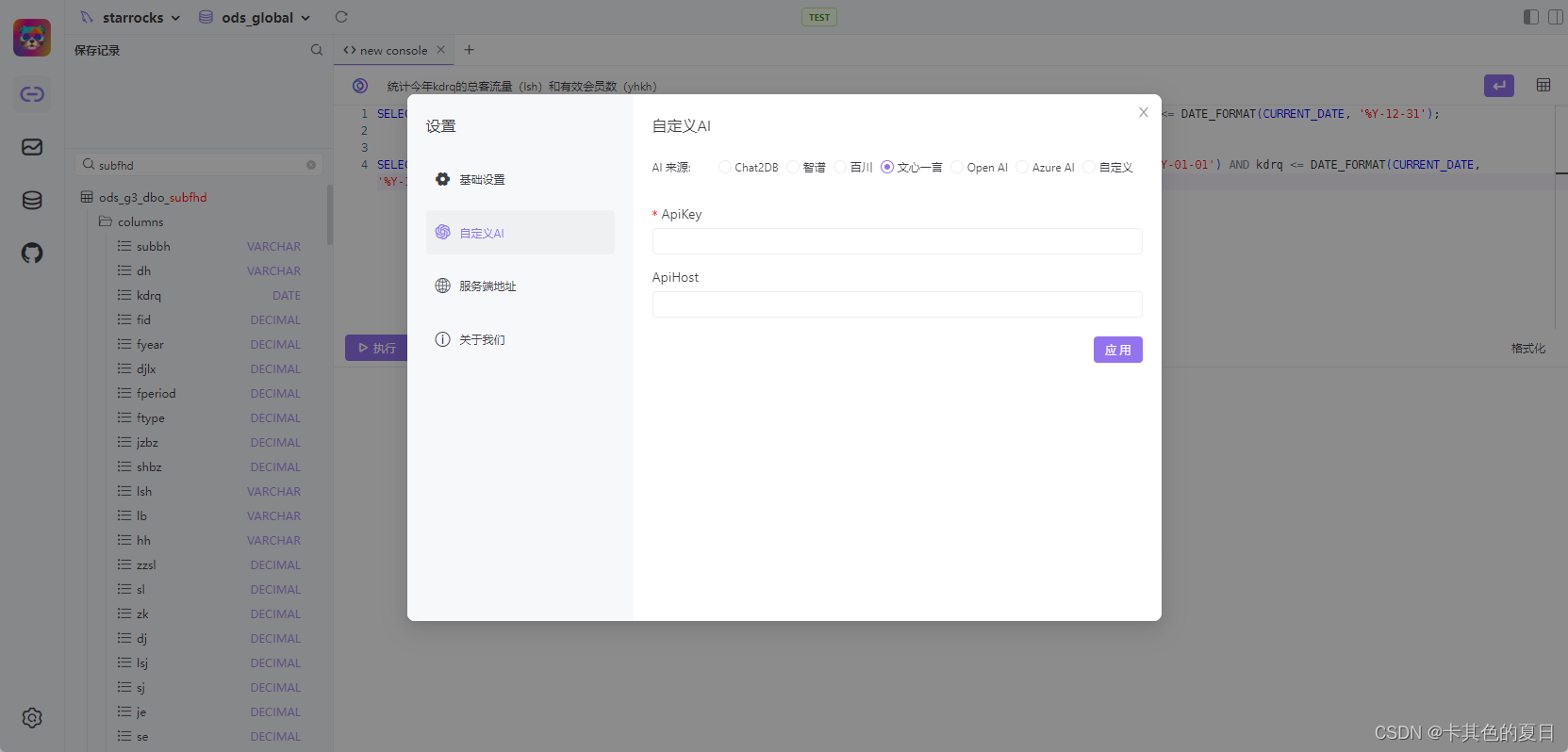Select the hh column row
This screenshot has height=752, width=1568.
pos(208,540)
